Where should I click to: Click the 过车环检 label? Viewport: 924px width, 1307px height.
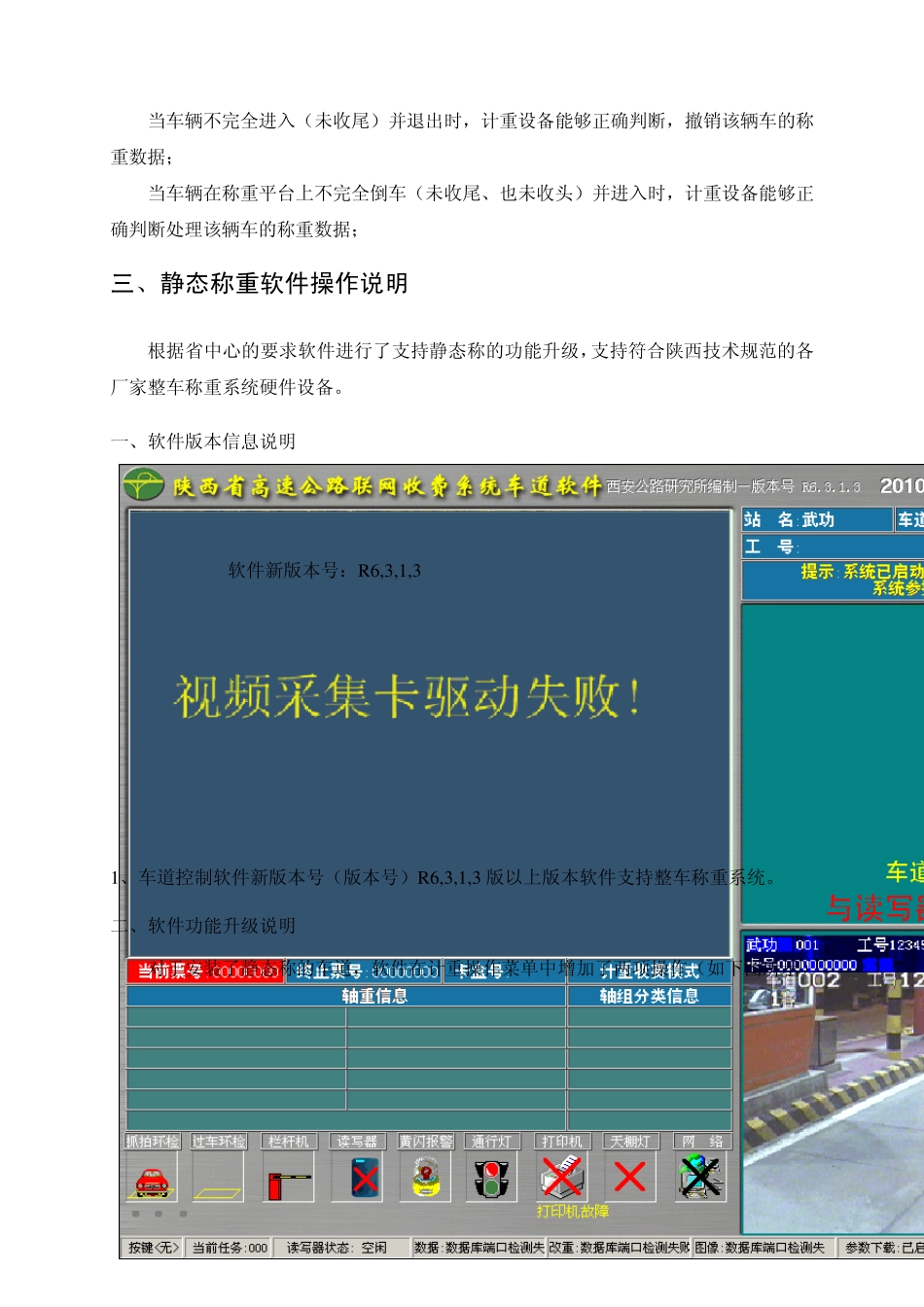219,1142
